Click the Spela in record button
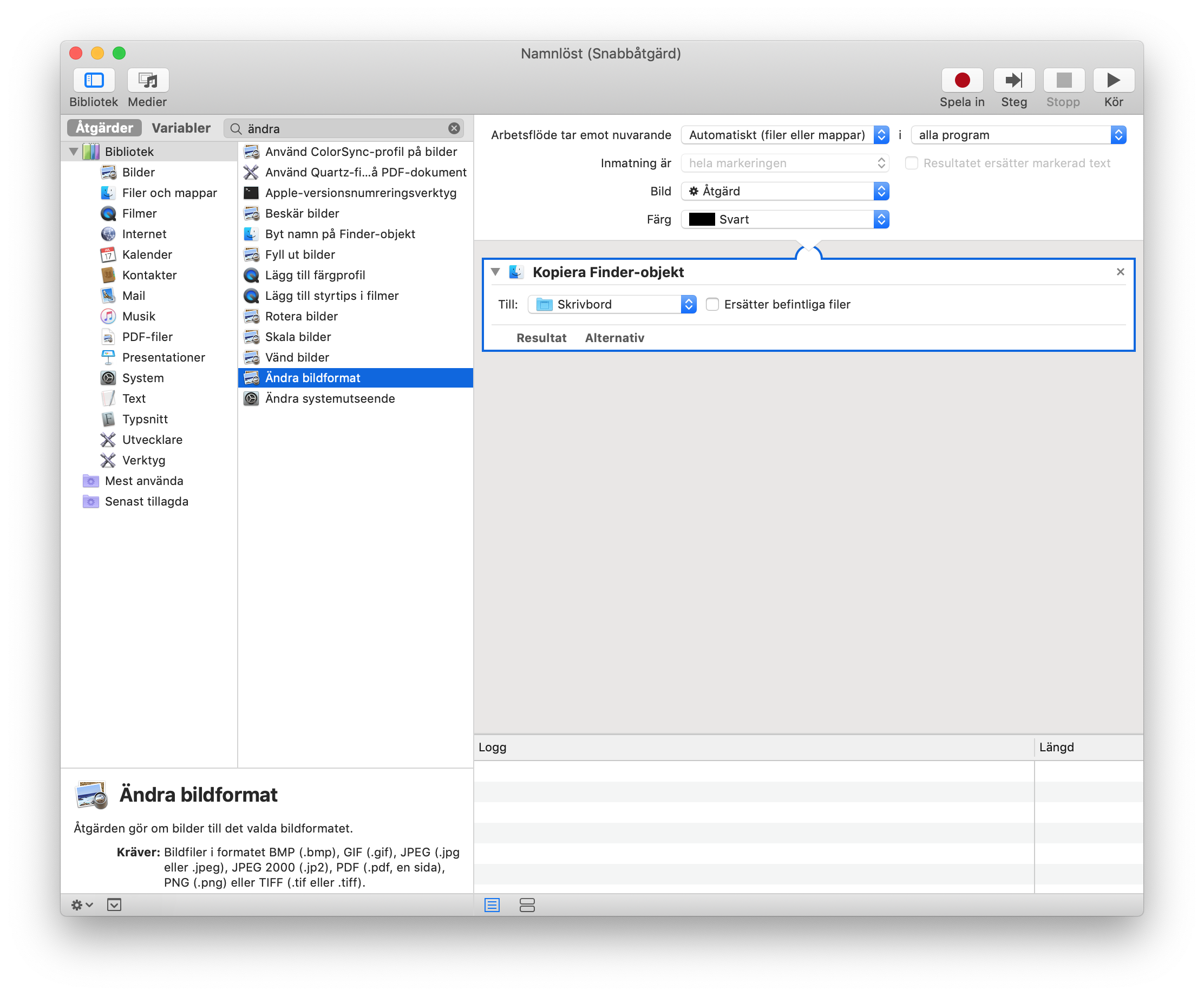 (961, 80)
